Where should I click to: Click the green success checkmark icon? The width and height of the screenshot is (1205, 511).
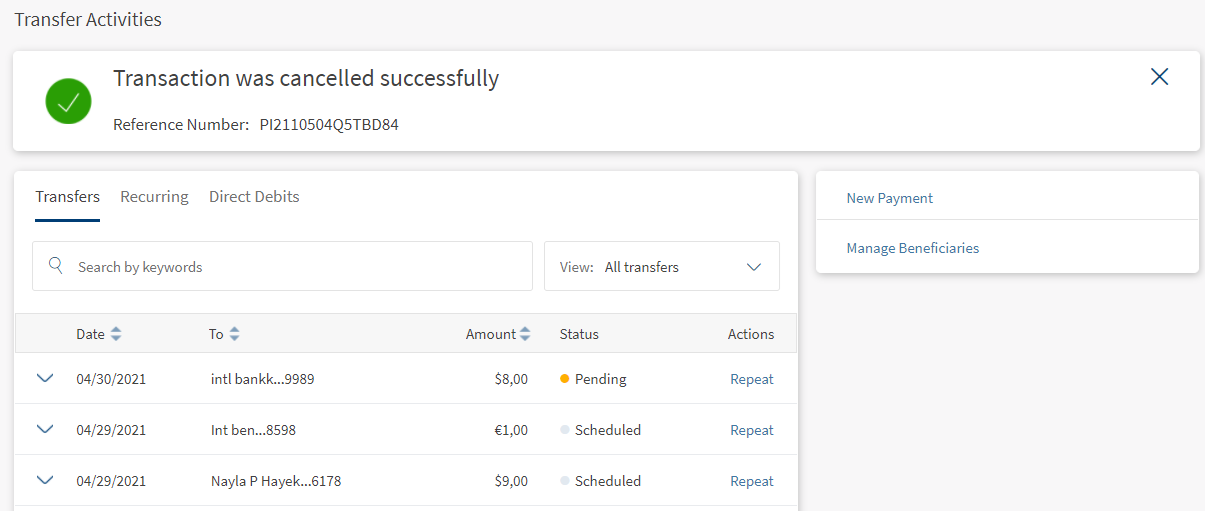68,101
